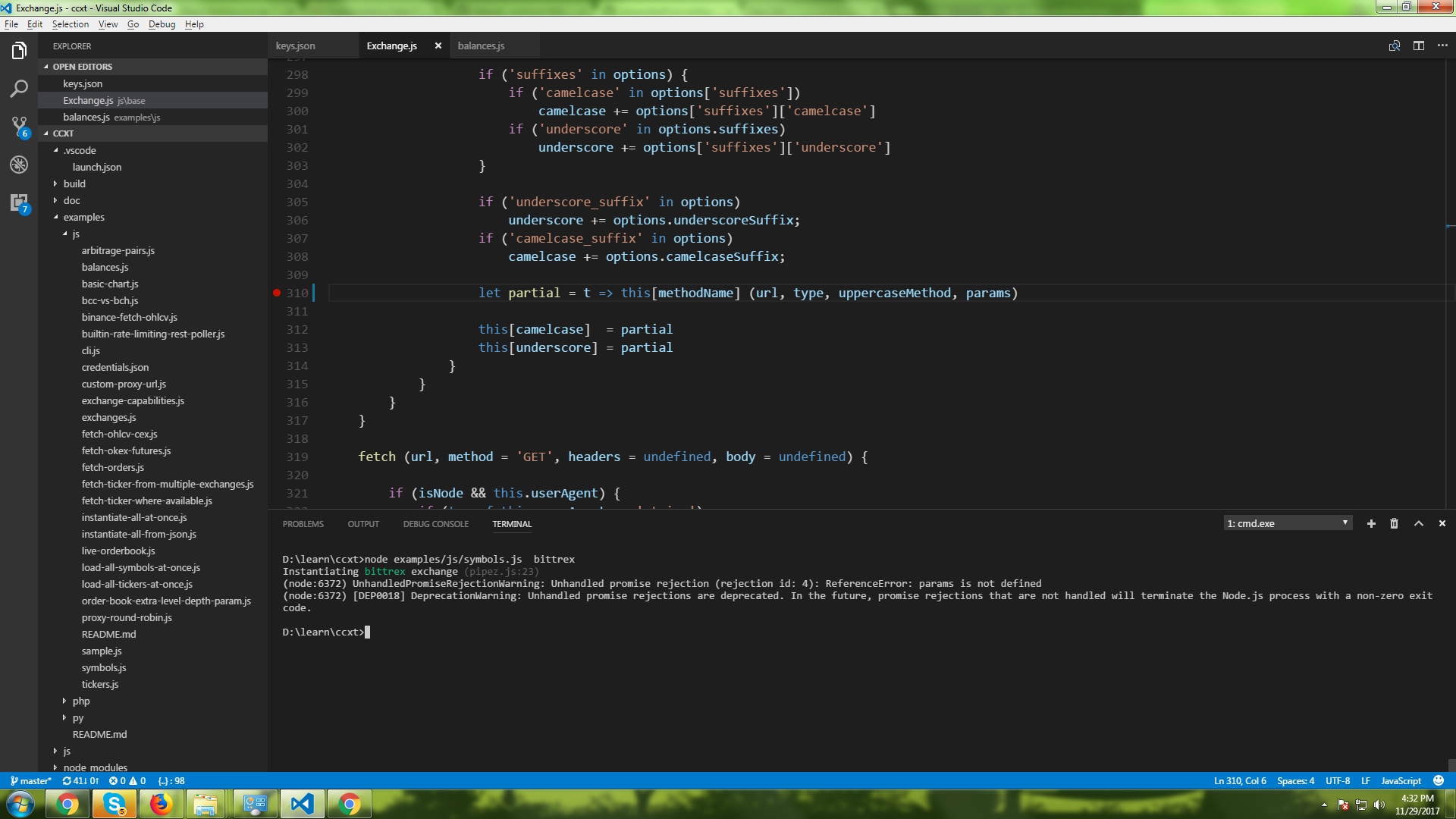Click the JavaScript language mode indicator
The height and width of the screenshot is (819, 1456).
click(x=1401, y=780)
